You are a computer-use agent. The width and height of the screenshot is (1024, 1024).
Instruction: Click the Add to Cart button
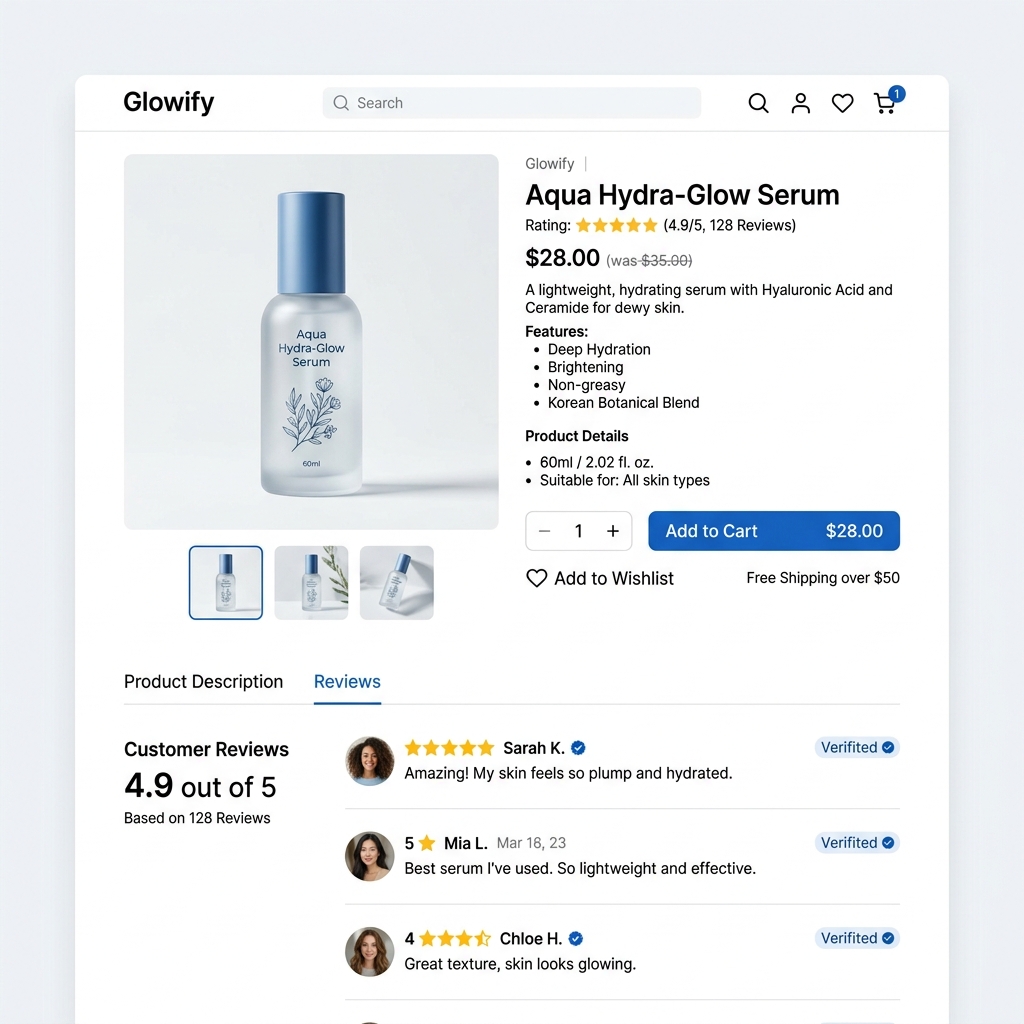(774, 531)
